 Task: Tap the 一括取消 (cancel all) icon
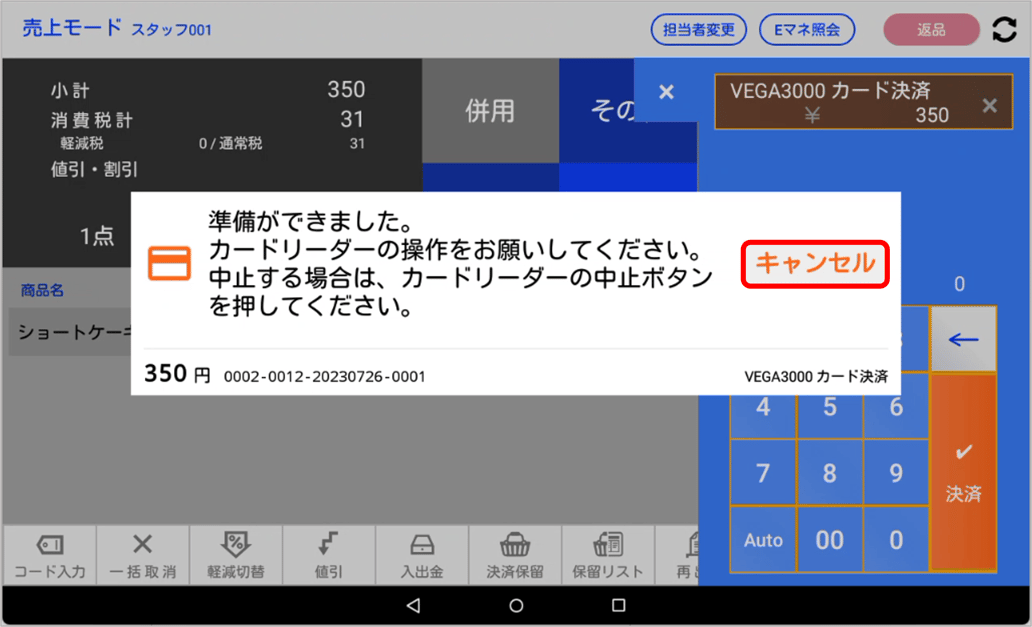tap(142, 555)
